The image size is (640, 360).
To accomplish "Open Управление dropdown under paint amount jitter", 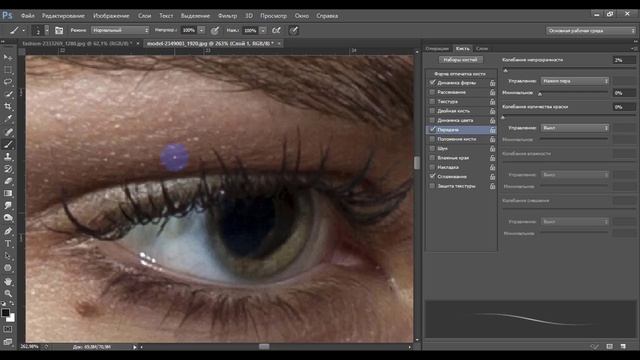I will [575, 128].
